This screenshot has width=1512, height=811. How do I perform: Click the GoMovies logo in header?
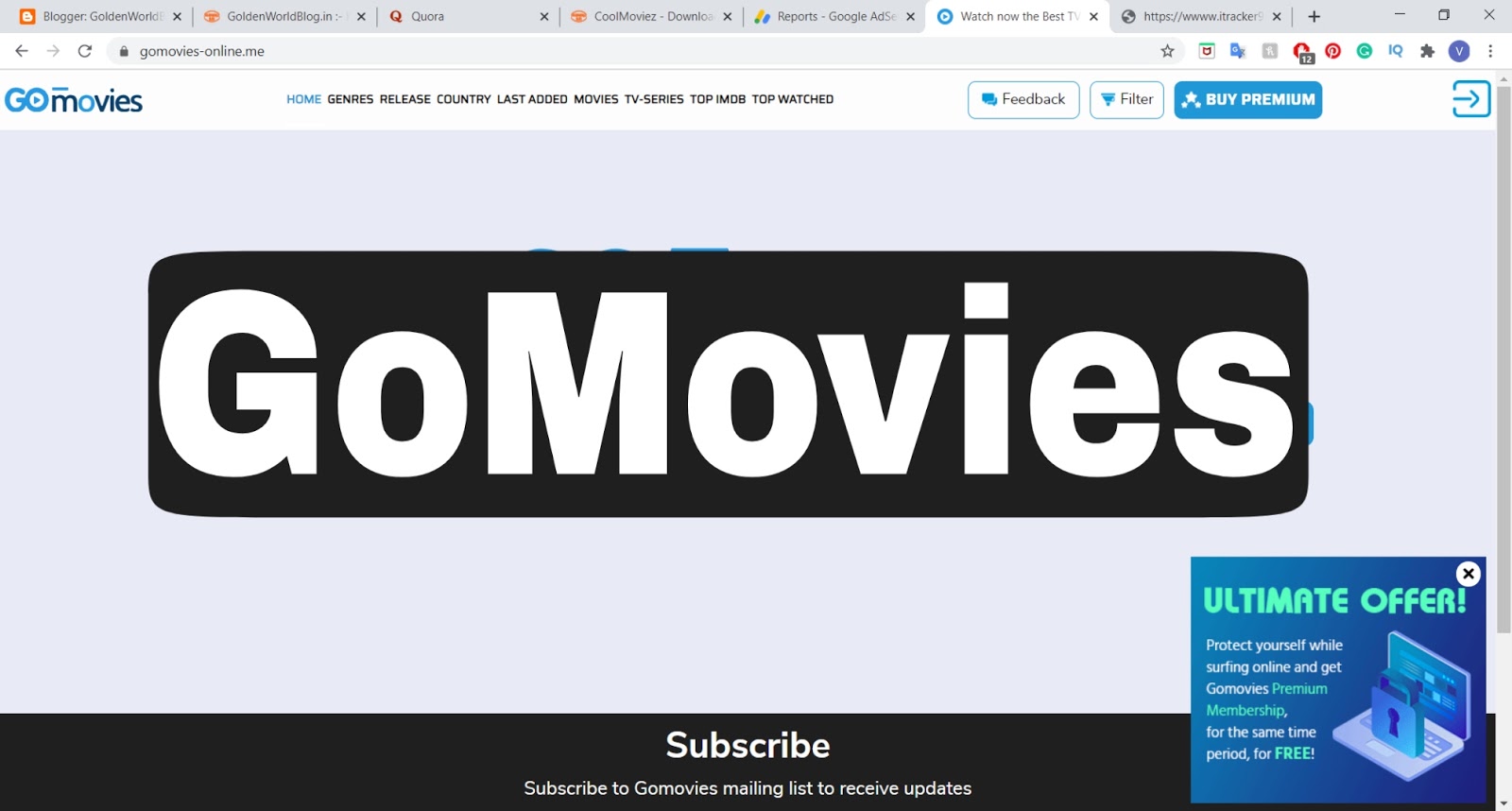point(74,99)
